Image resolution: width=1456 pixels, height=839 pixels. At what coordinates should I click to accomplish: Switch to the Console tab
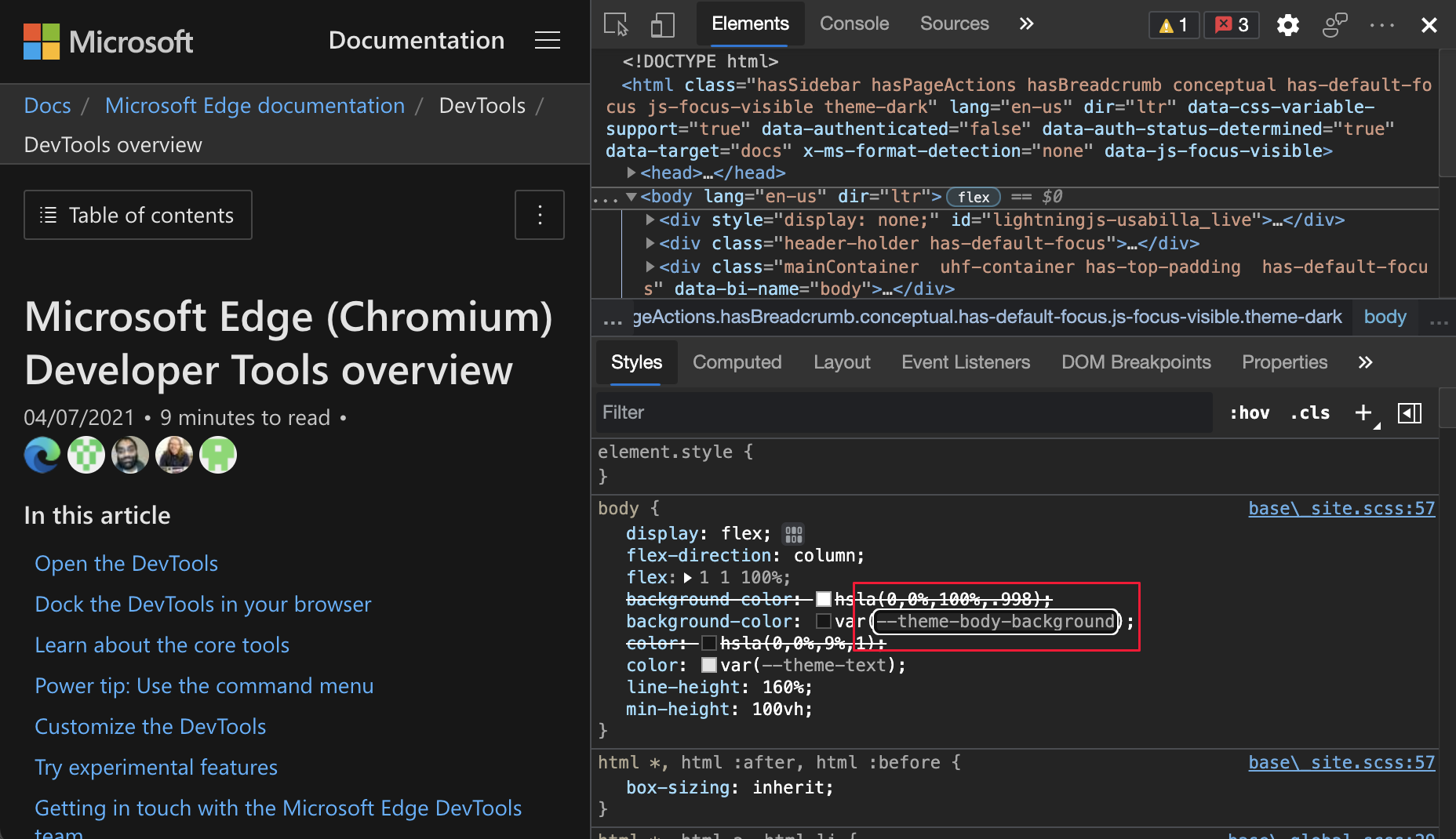(854, 24)
